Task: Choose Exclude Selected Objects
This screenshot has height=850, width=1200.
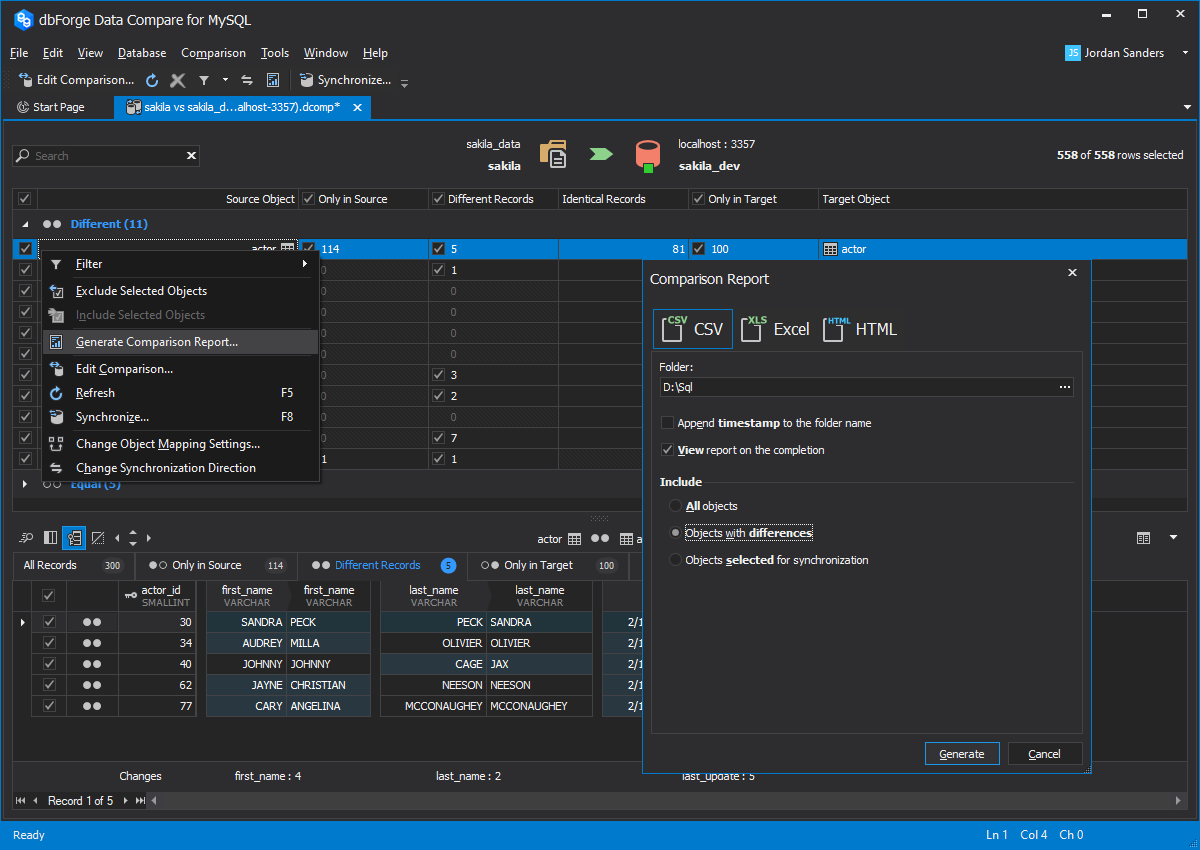Action: pyautogui.click(x=180, y=291)
